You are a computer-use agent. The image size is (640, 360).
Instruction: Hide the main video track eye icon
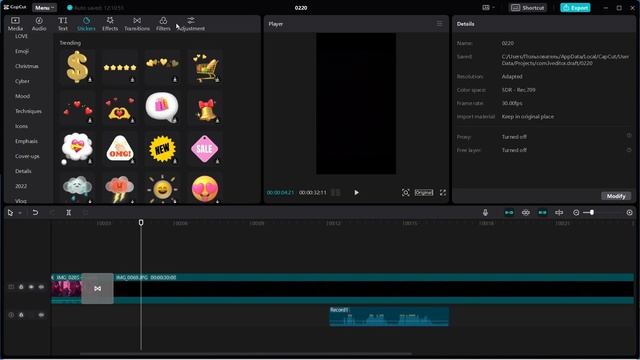tap(31, 287)
